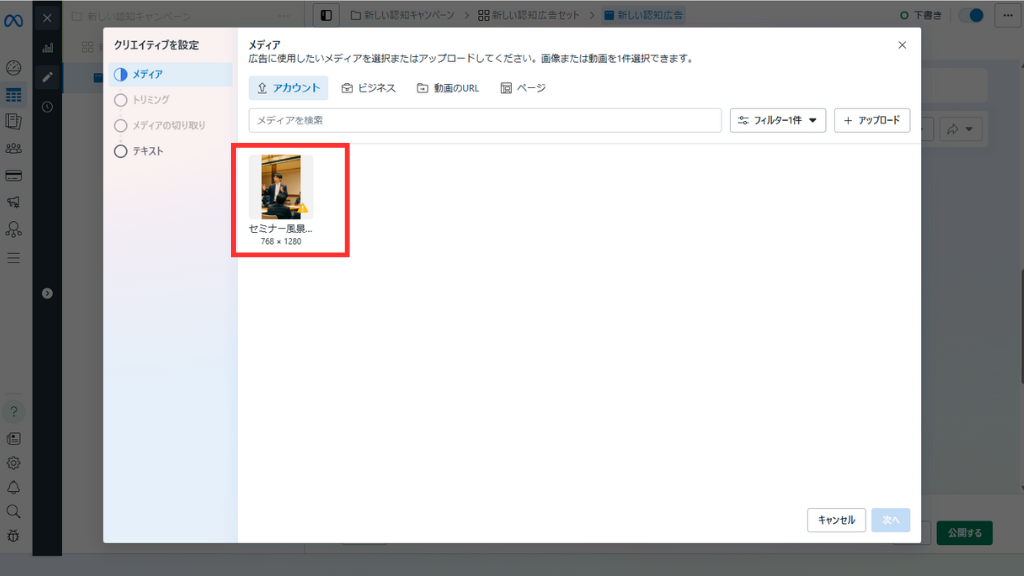Open the campaigns table grid icon
This screenshot has height=576, width=1024.
(x=14, y=95)
